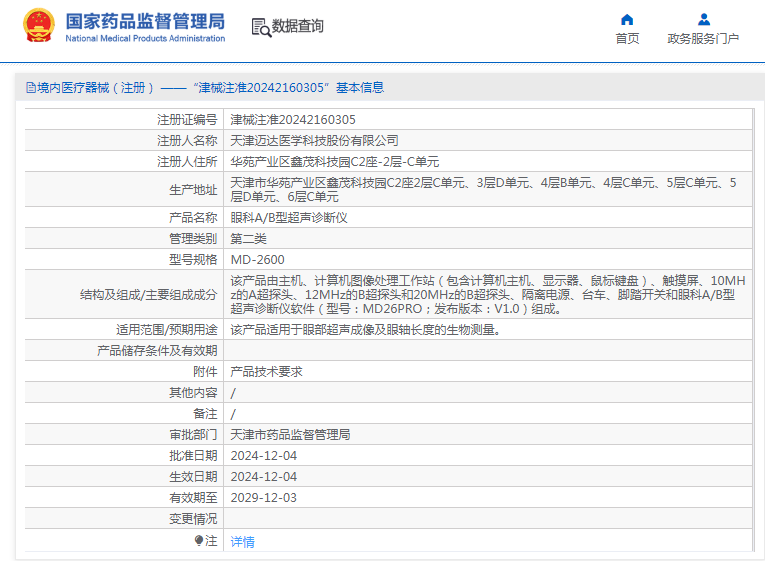The image size is (765, 561).
Task: Select model value MD-2600
Action: coord(258,260)
